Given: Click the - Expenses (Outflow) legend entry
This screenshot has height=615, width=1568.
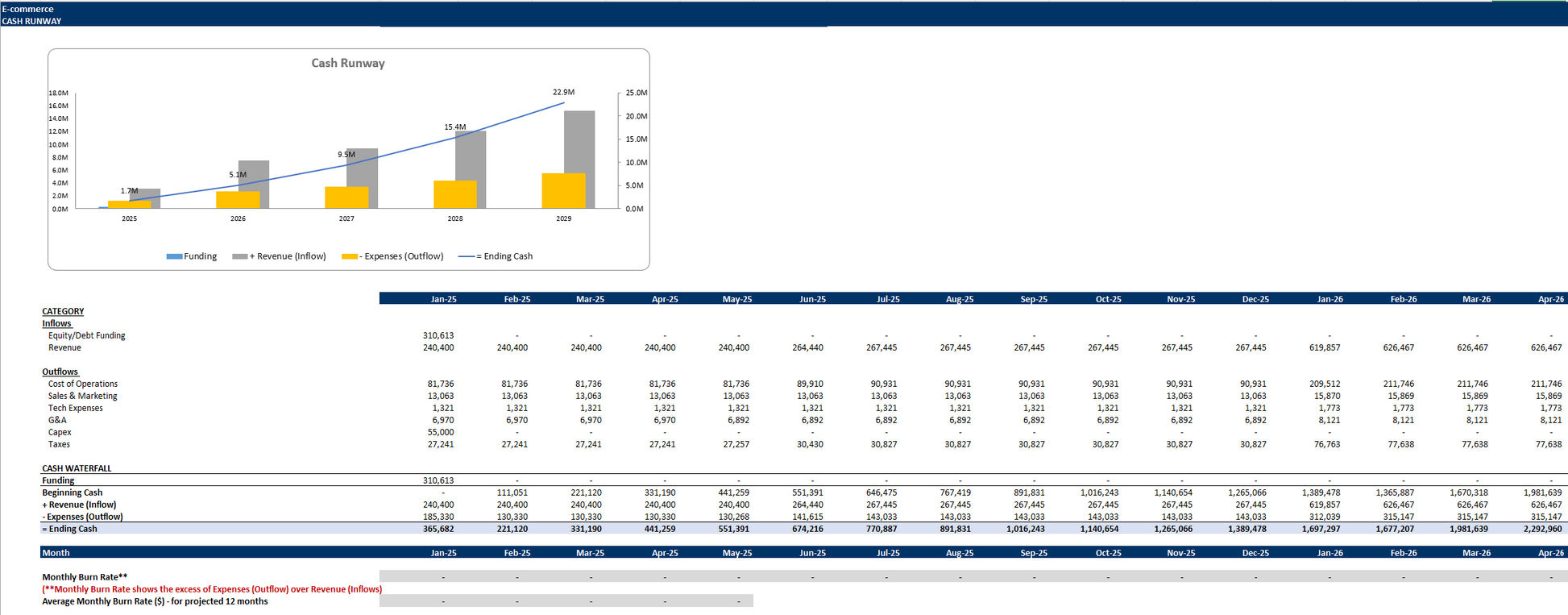Looking at the screenshot, I should 393,256.
